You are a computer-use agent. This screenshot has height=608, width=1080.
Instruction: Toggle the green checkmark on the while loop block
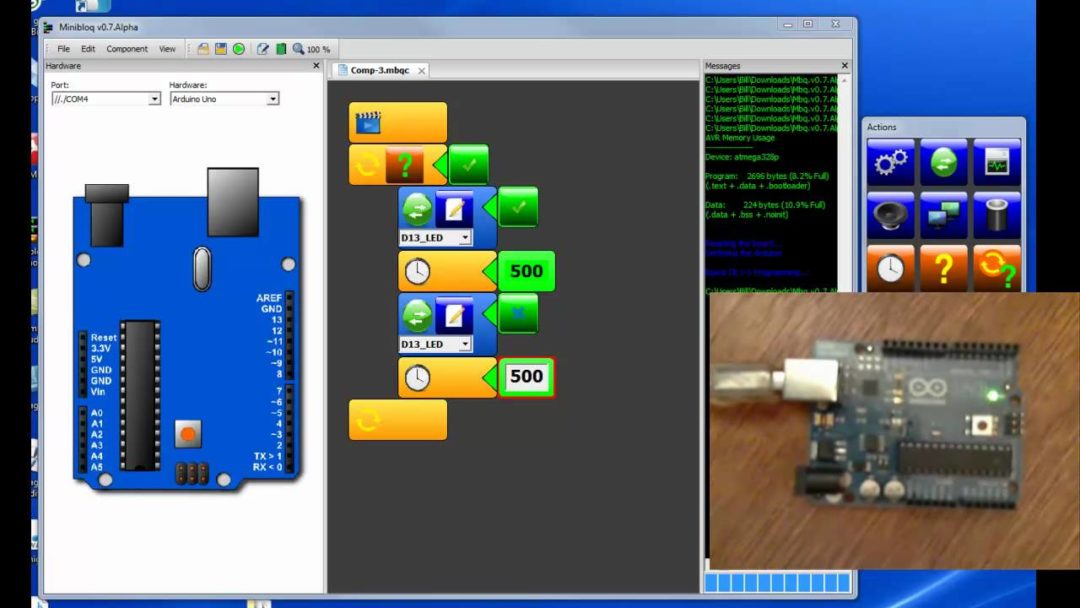tap(469, 164)
